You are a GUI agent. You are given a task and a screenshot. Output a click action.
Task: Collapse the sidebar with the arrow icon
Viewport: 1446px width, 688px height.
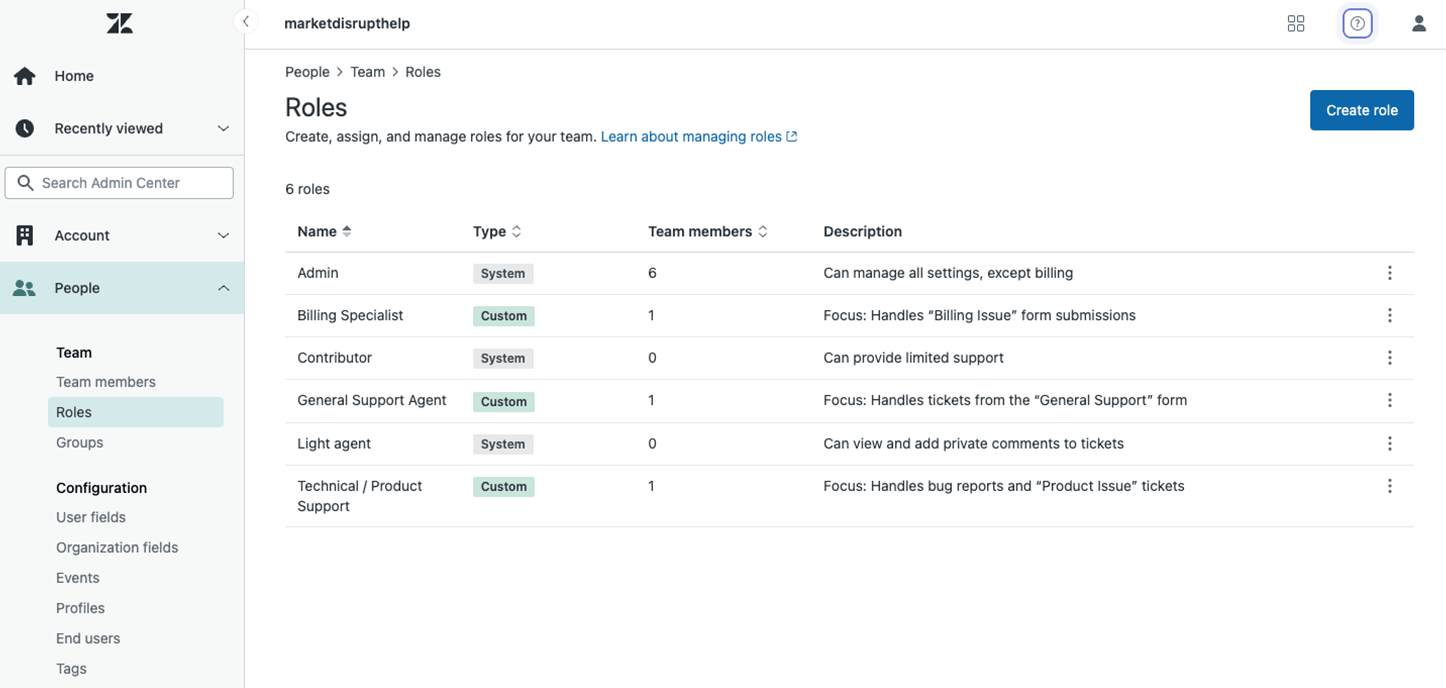245,22
